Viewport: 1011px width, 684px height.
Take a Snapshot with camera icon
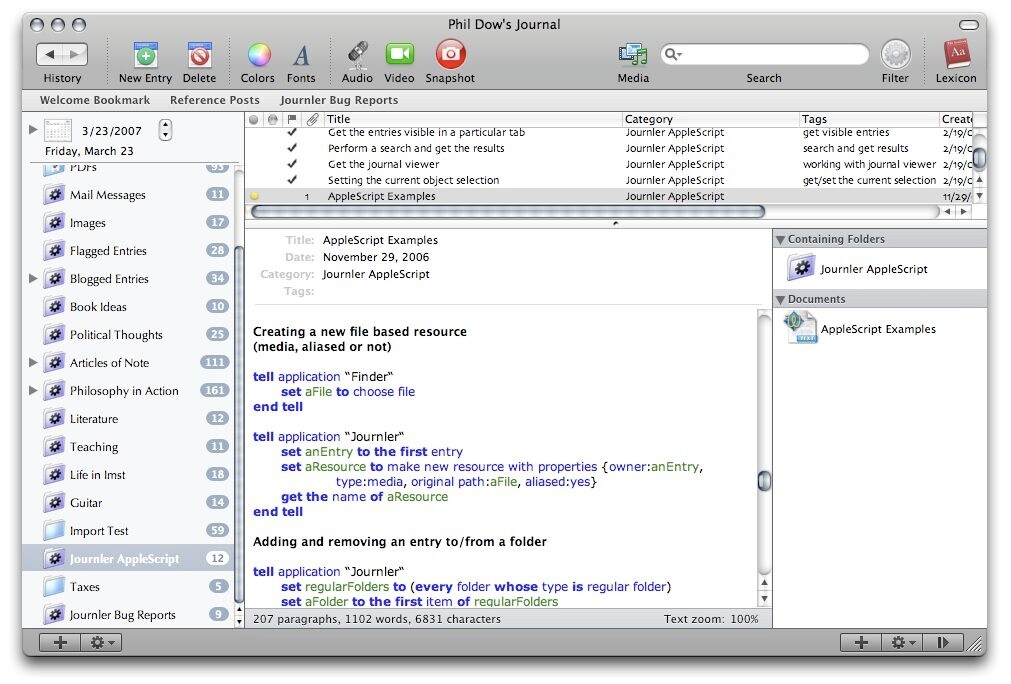tap(450, 54)
